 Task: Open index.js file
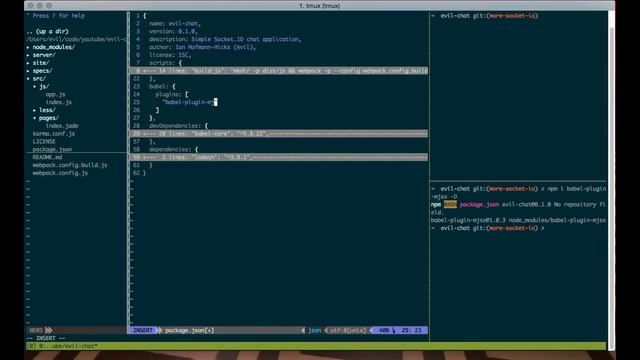(59, 102)
